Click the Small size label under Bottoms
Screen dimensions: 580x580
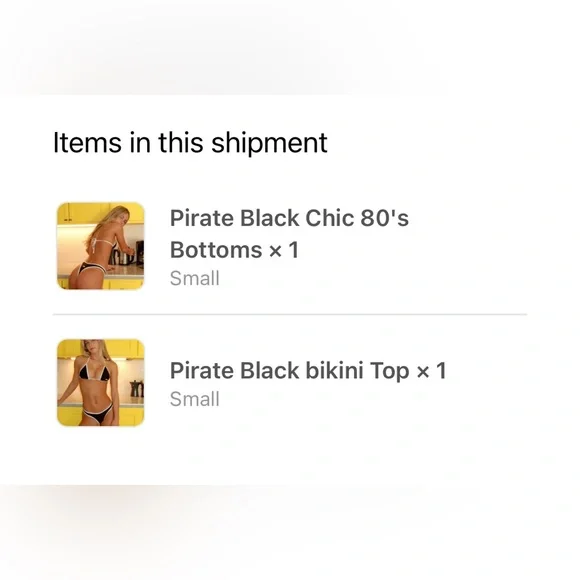[x=195, y=279]
